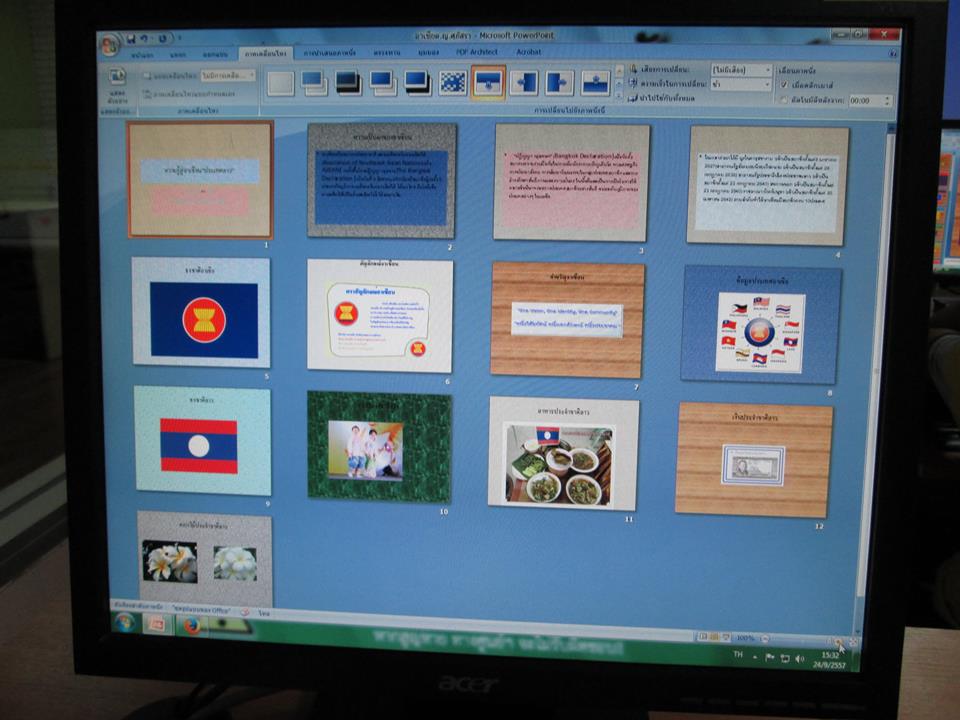Expand the transition gallery more arrow
Screen dimensions: 960x720
click(619, 98)
